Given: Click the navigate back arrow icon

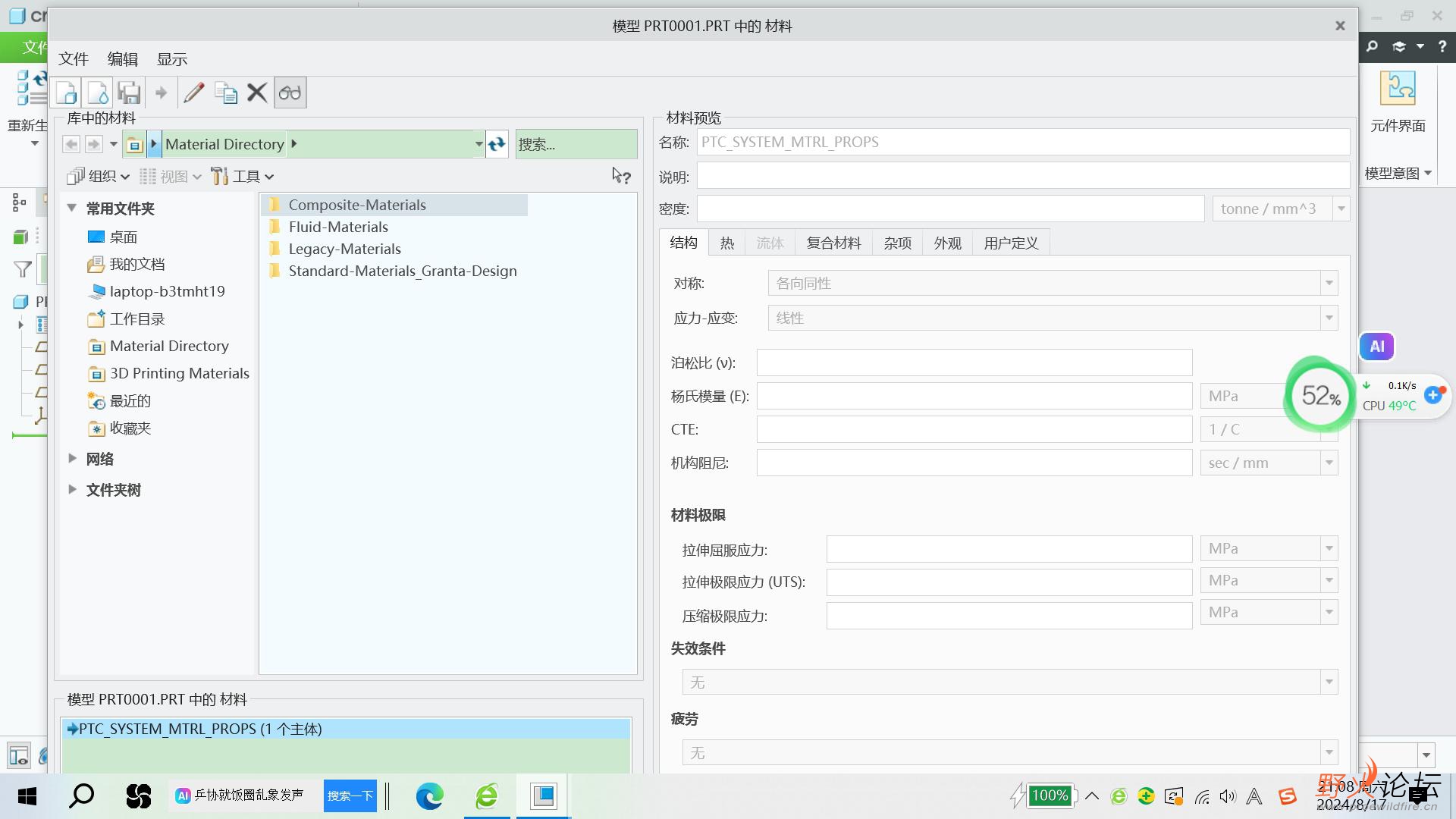Looking at the screenshot, I should tap(71, 143).
